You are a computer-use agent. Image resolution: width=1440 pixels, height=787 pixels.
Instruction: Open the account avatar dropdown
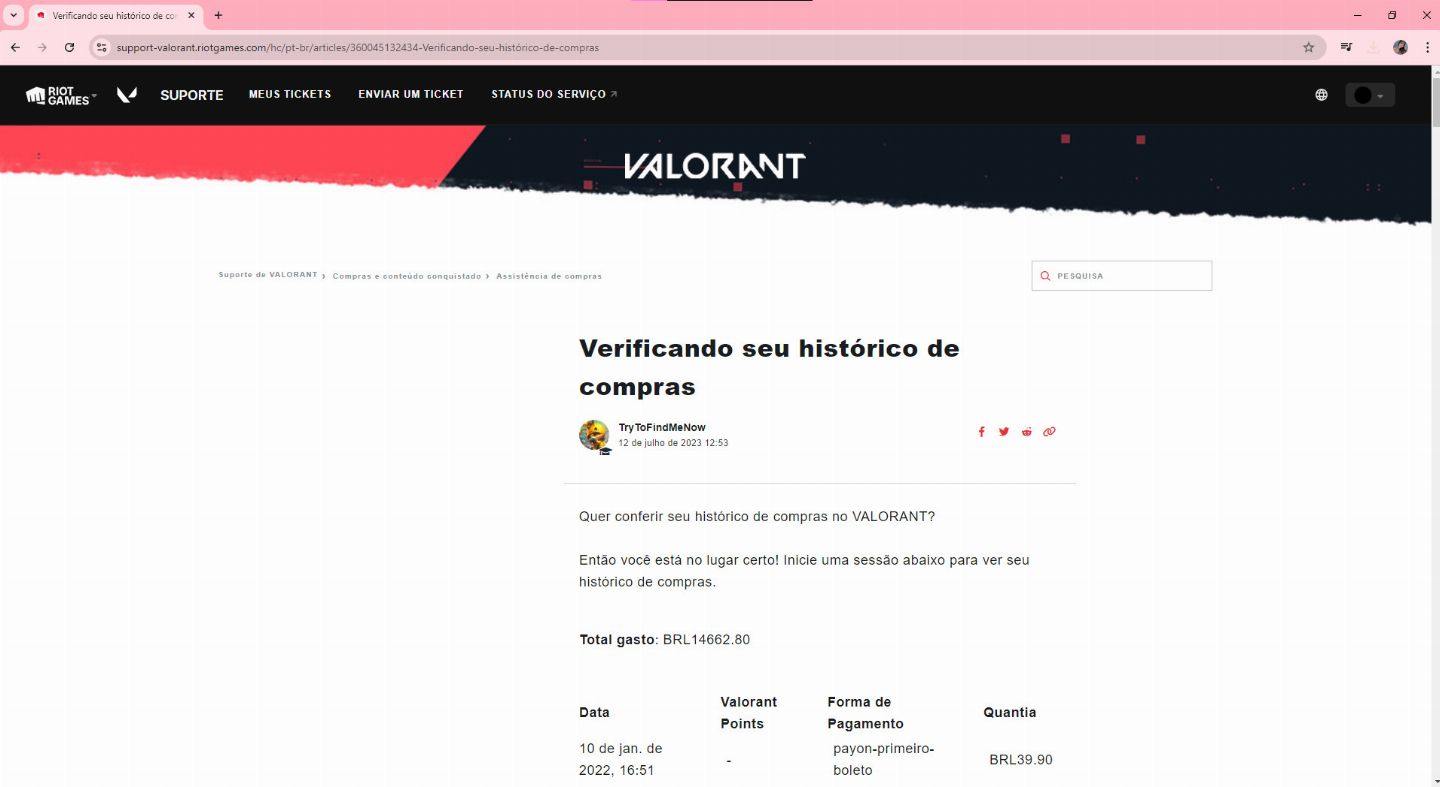(1370, 95)
